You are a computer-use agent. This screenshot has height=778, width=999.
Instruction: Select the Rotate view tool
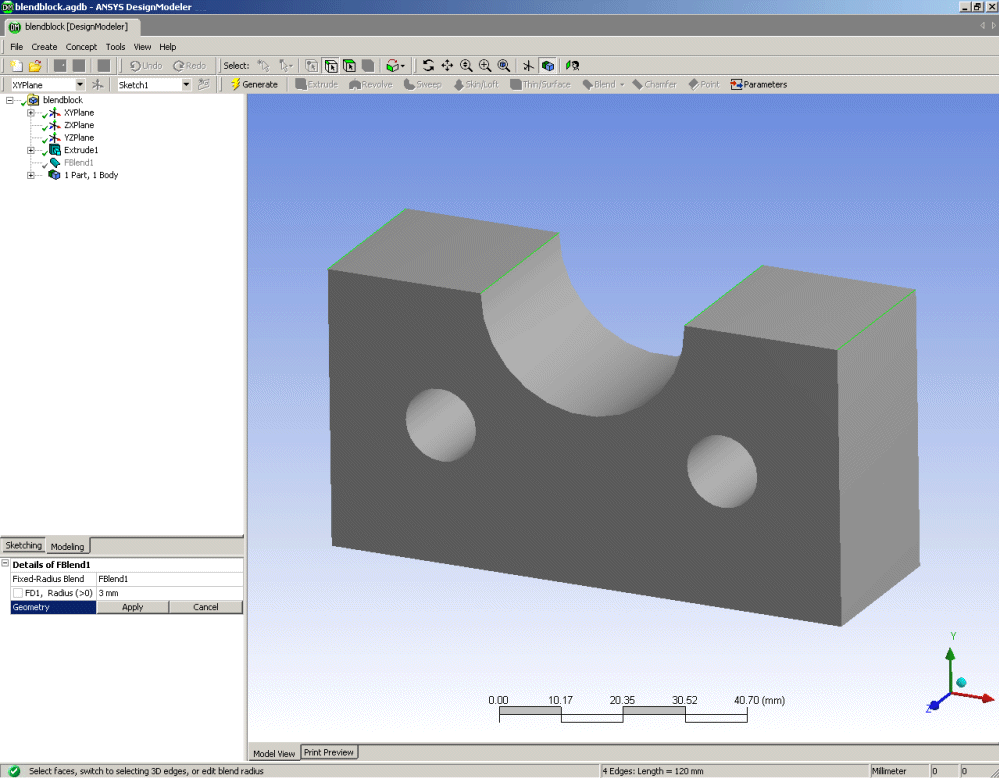click(x=428, y=65)
